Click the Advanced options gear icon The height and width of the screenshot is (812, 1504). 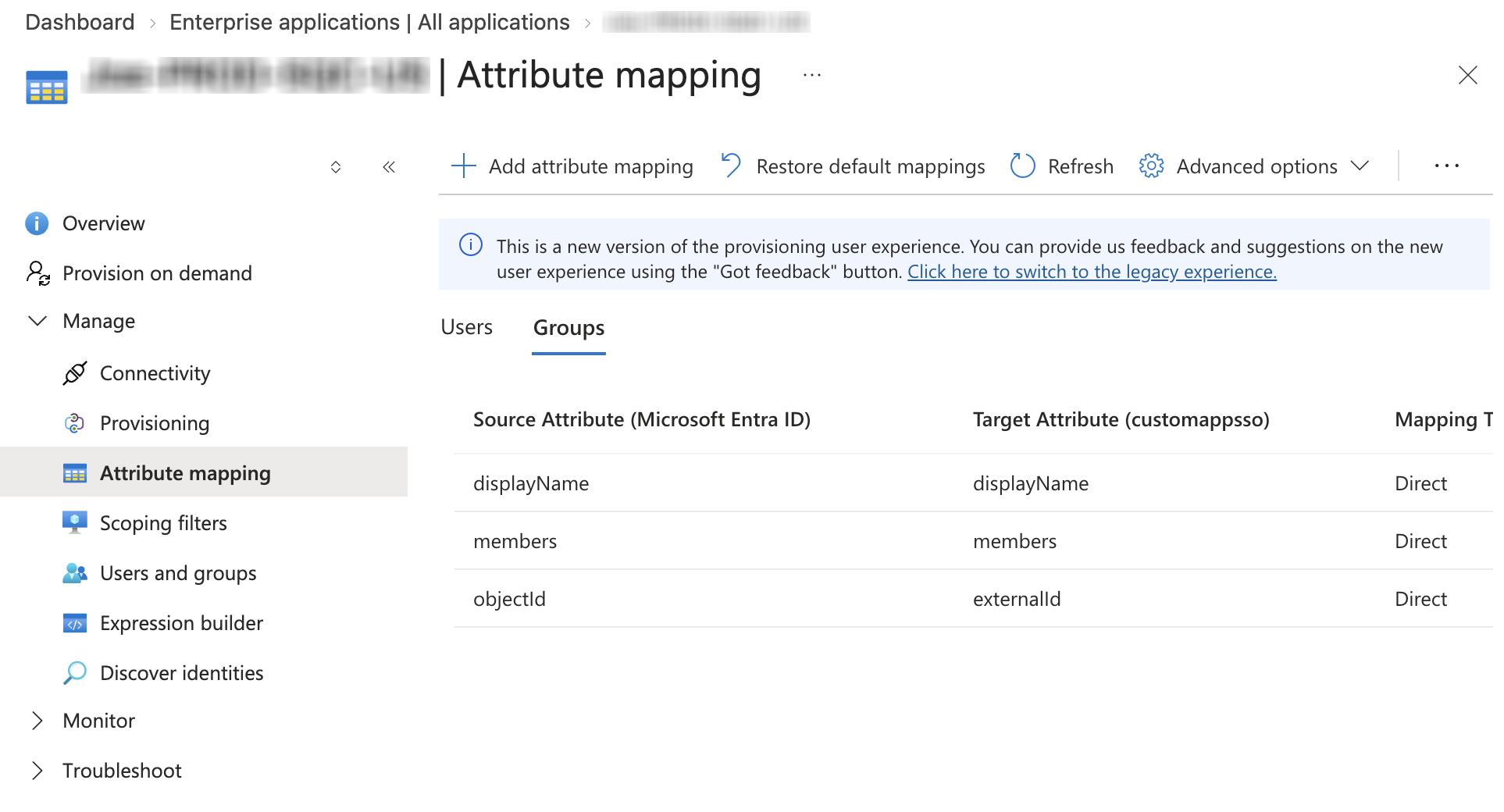click(1151, 166)
